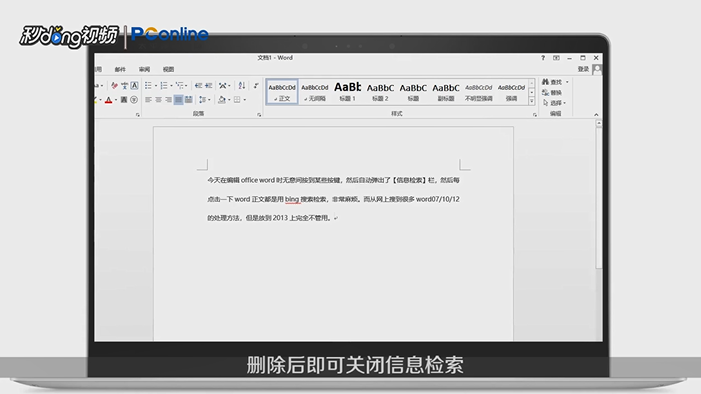Toggle Character Shading icon
Screen dimensions: 701x394
click(124, 100)
